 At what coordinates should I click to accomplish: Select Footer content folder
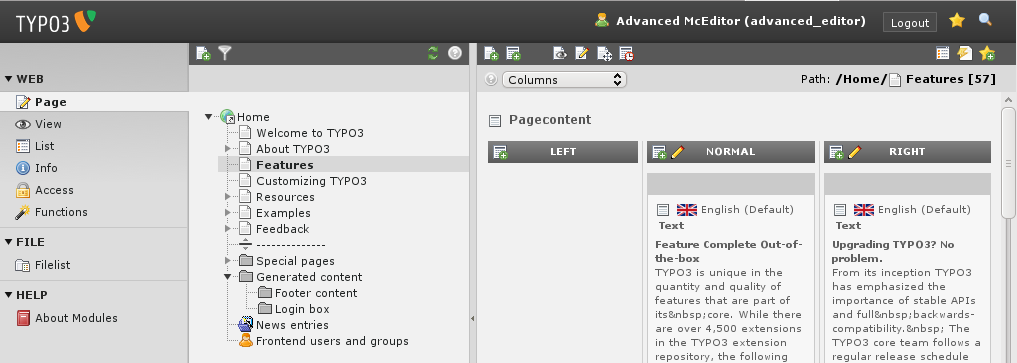click(x=316, y=293)
